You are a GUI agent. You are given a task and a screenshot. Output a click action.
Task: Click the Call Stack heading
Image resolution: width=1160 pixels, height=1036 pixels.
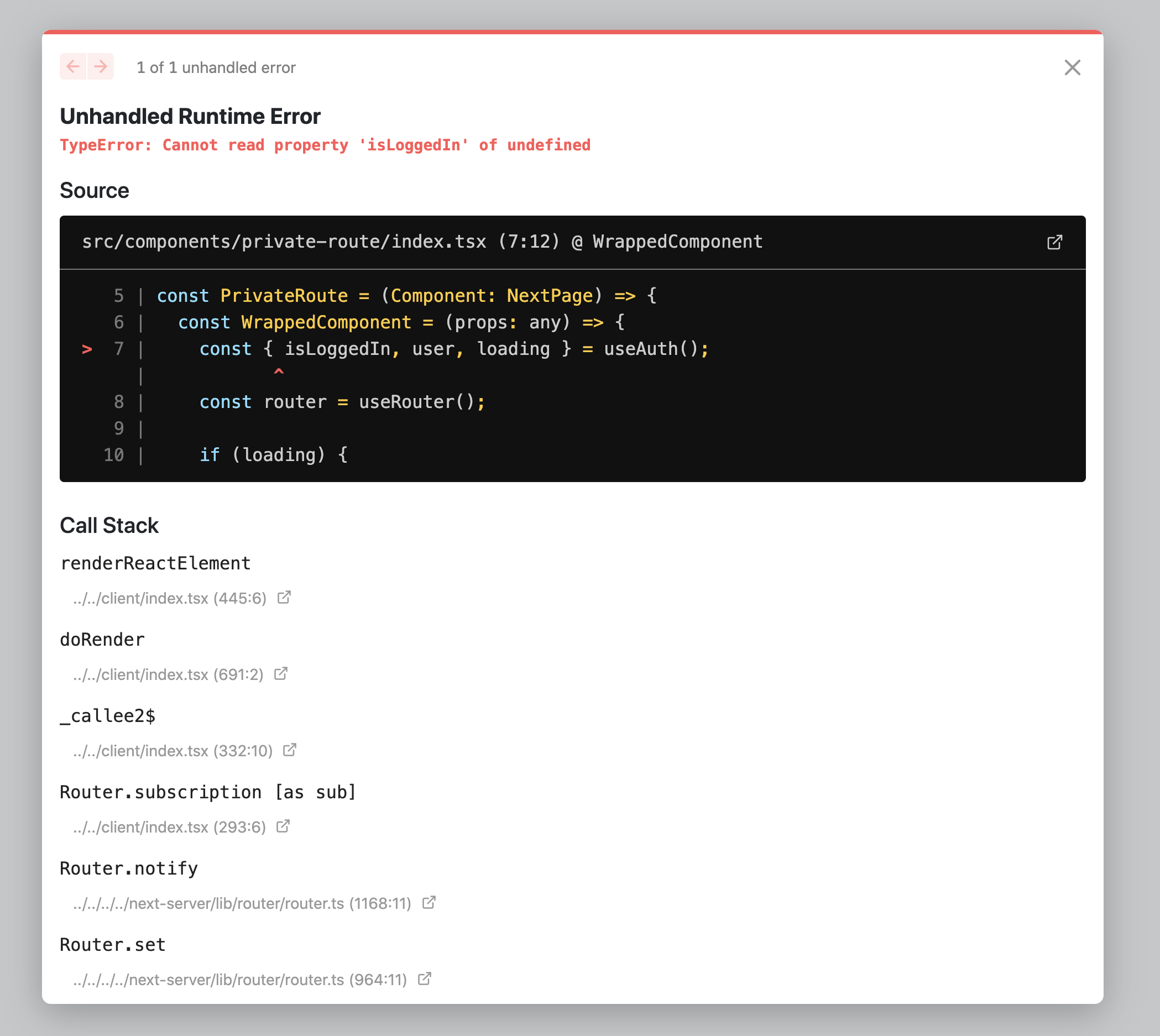coord(109,525)
